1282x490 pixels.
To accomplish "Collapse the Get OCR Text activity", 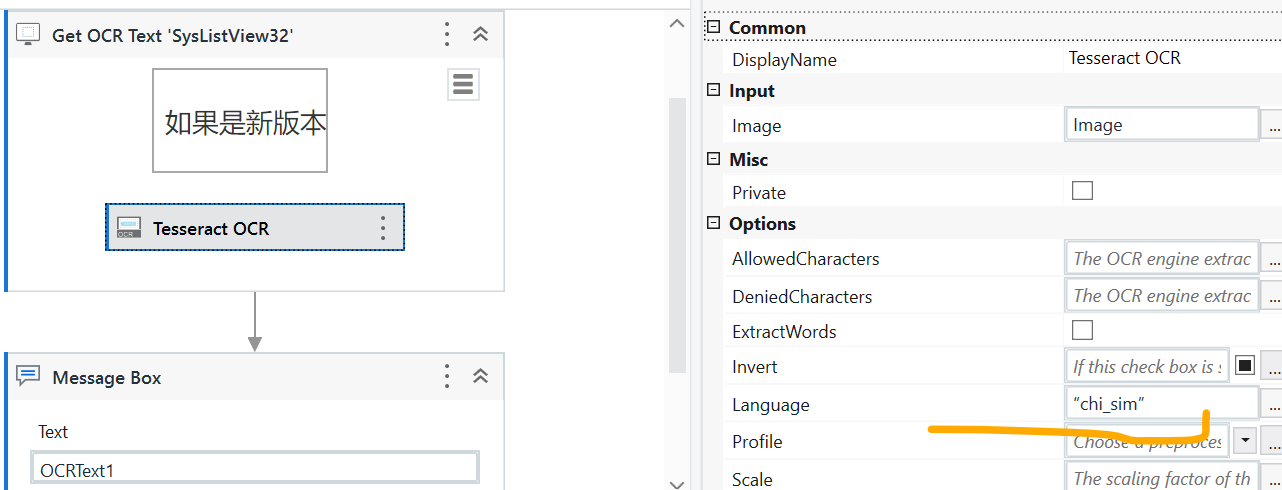I will 480,34.
